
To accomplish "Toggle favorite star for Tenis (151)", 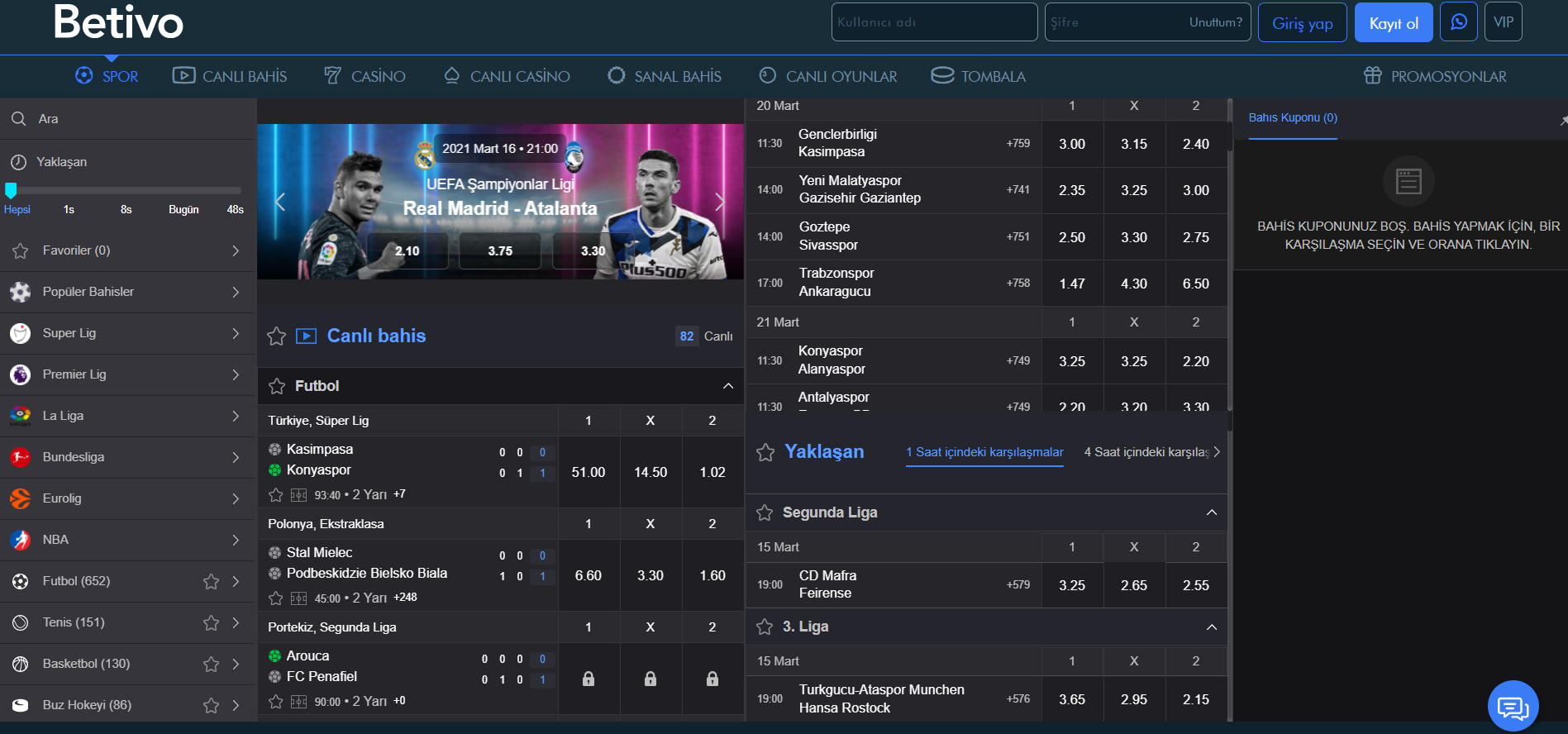I will click(212, 622).
